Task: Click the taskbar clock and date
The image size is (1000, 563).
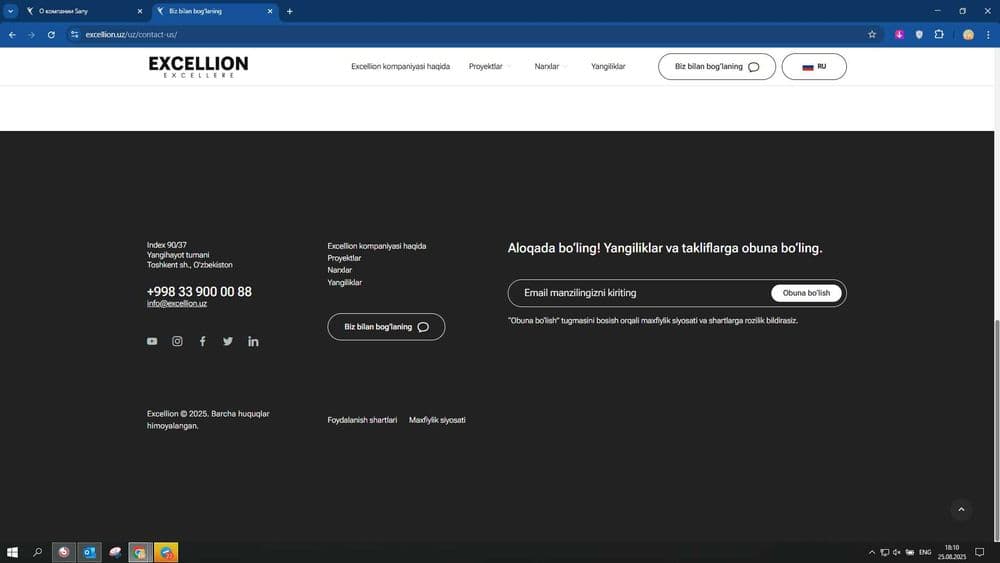Action: [952, 552]
